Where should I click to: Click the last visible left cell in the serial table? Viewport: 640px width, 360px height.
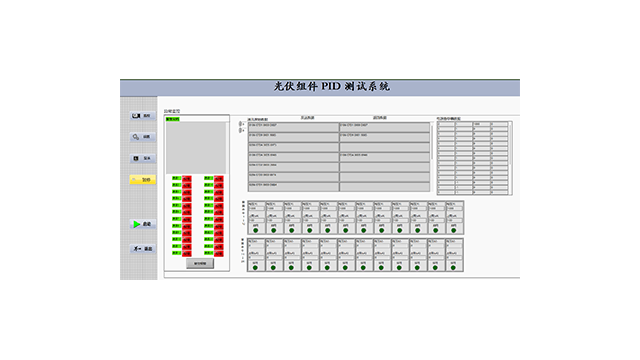(293, 187)
